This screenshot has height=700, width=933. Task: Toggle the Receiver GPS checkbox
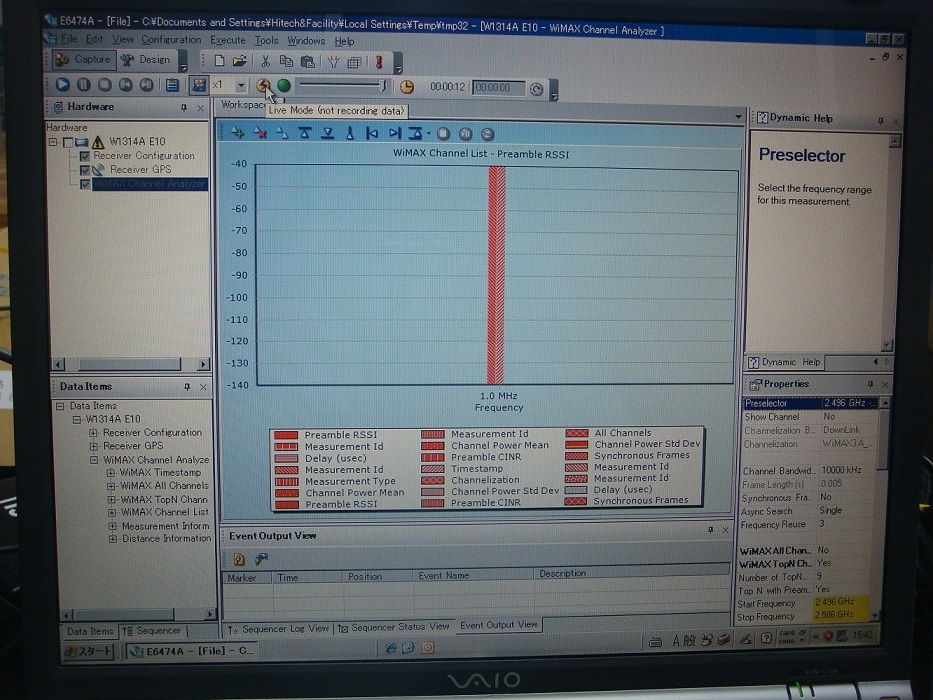click(84, 170)
